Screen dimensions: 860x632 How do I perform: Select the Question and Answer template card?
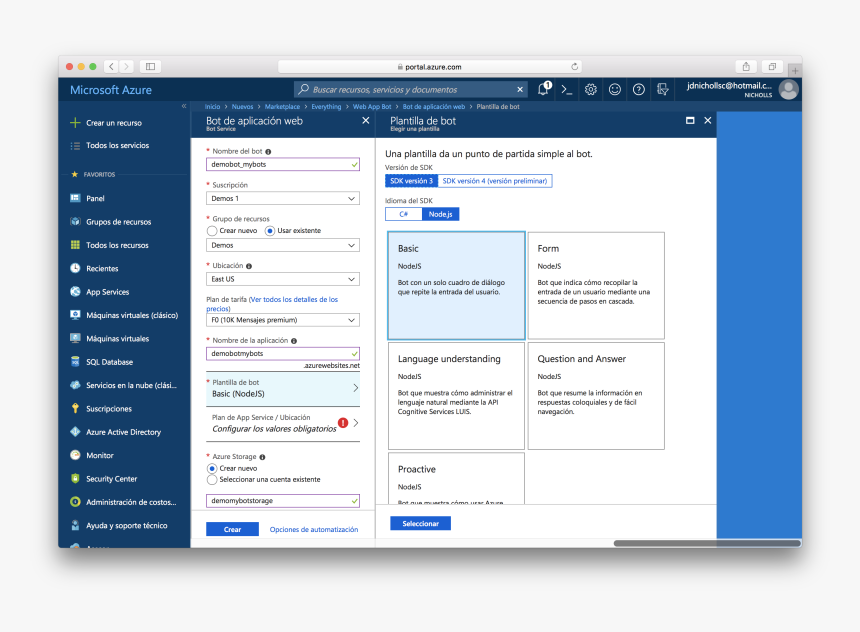(596, 396)
